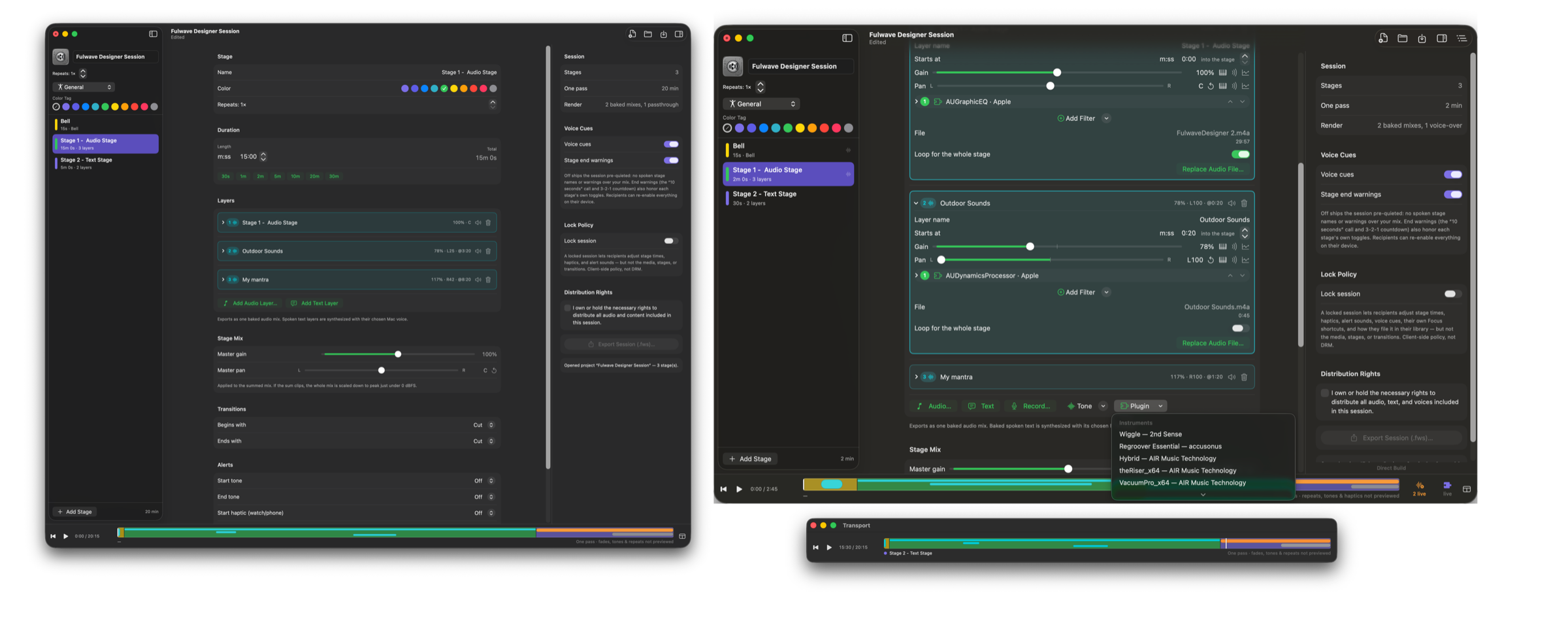
Task: Mute the My mantra layer in left window
Action: tap(478, 280)
